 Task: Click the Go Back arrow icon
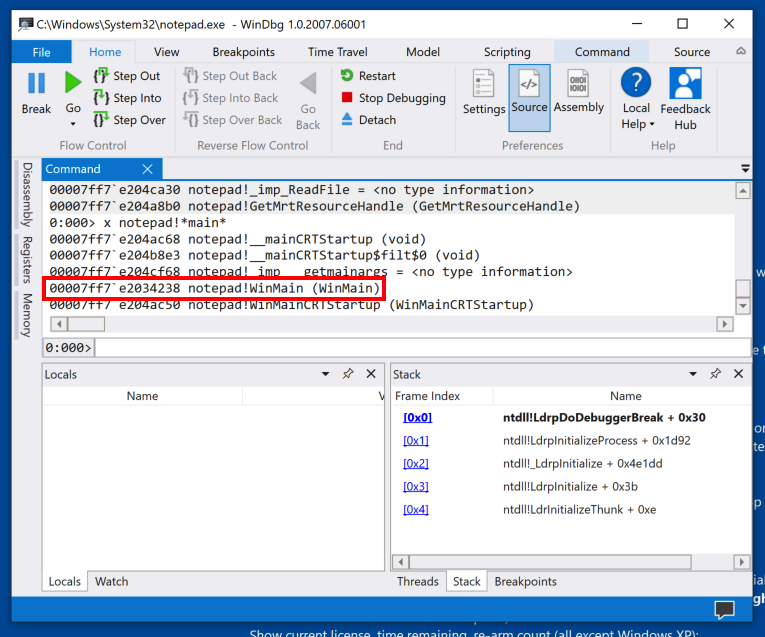coord(308,83)
